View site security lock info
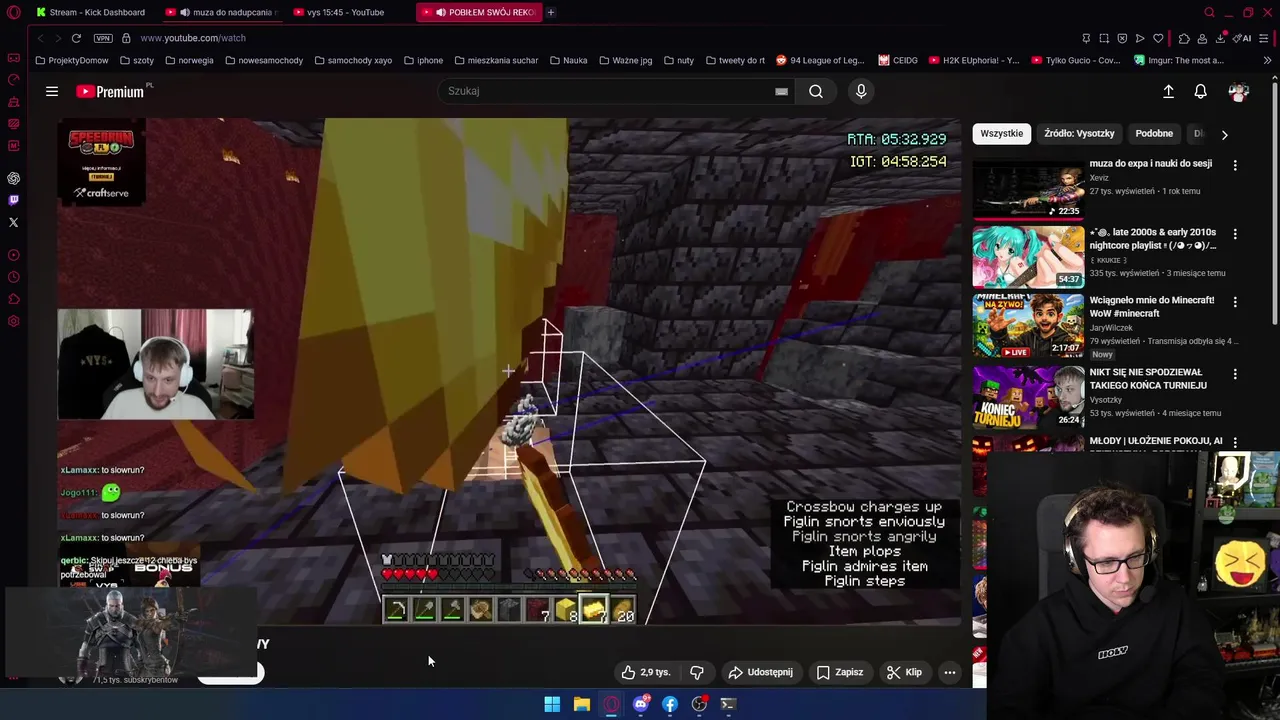The width and height of the screenshot is (1280, 720). click(126, 38)
